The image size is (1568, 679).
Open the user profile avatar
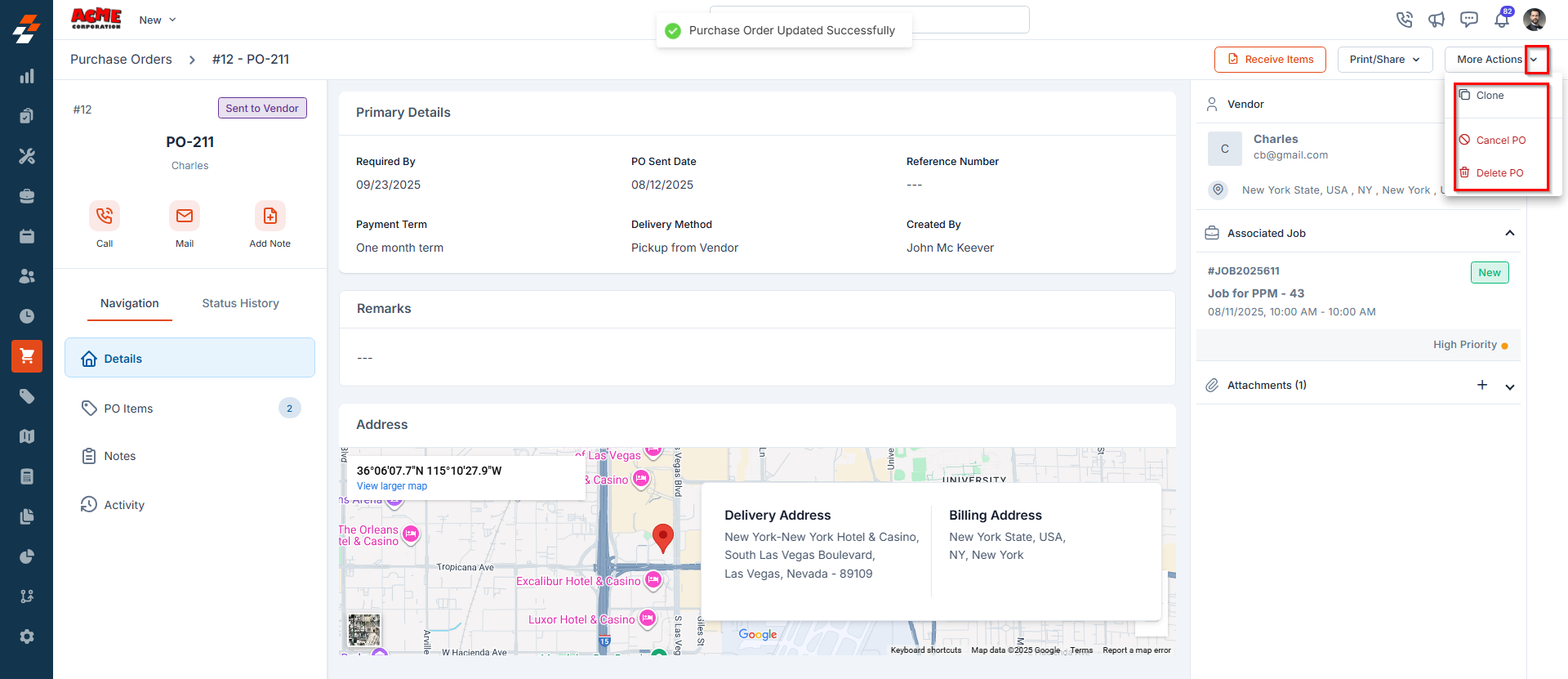click(1535, 20)
